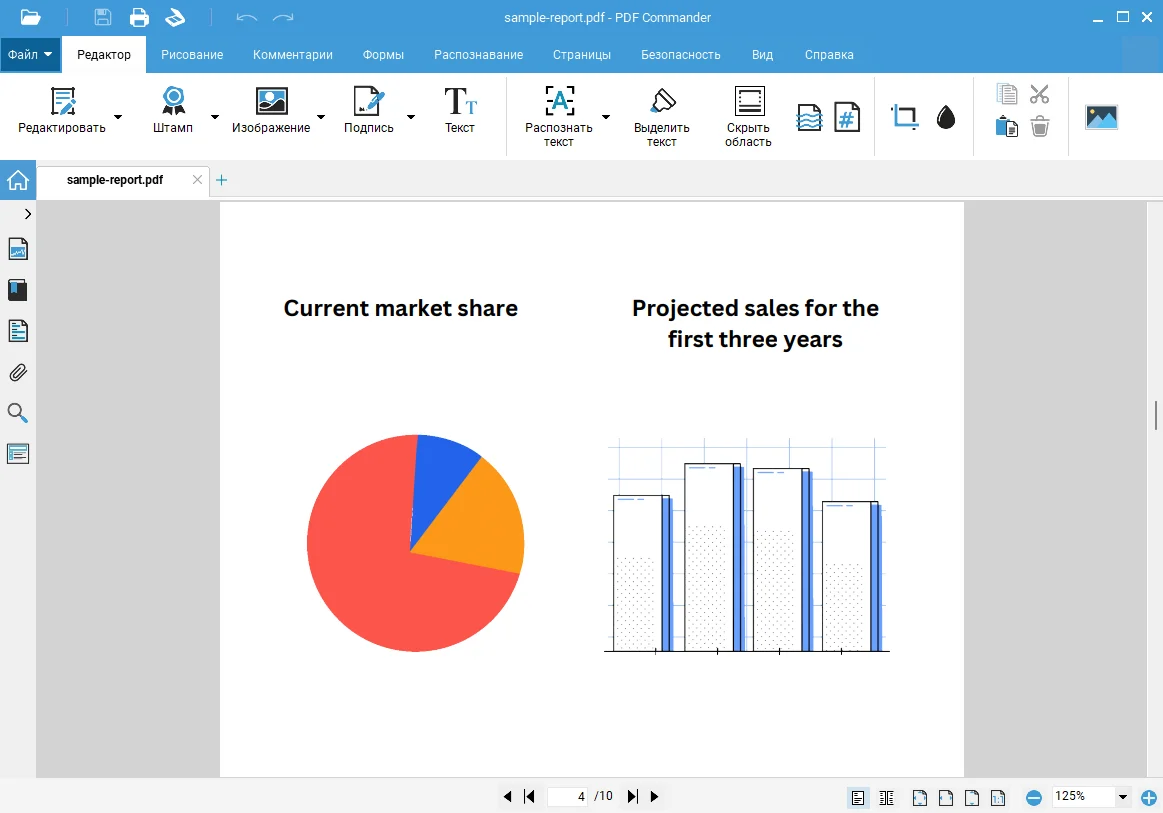Click the page number input field
Screen dimensions: 1163x813
tap(568, 797)
